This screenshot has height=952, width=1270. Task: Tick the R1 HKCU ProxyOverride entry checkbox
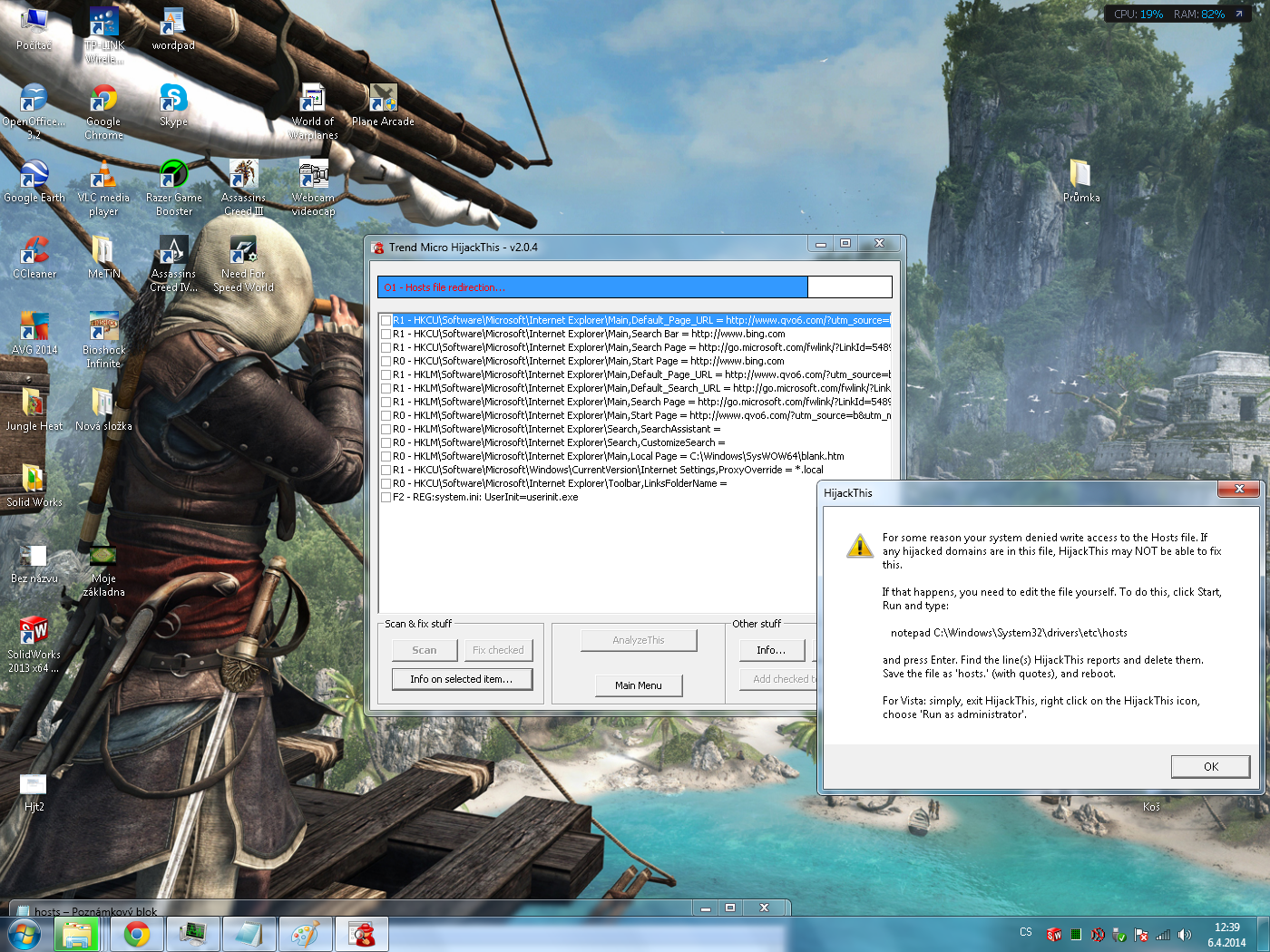pyautogui.click(x=386, y=470)
